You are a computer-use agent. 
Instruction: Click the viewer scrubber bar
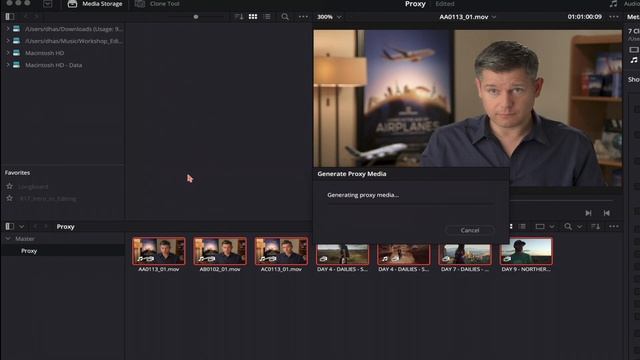click(x=562, y=201)
